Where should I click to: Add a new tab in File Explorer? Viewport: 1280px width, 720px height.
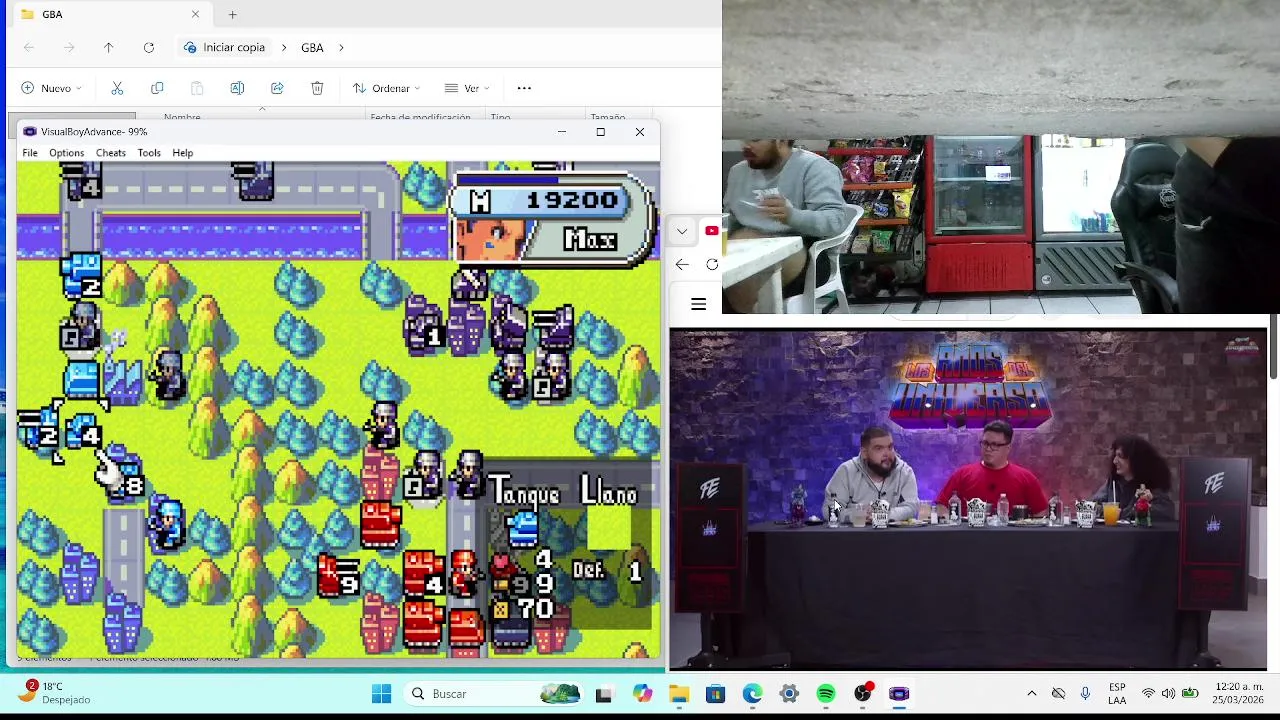232,14
